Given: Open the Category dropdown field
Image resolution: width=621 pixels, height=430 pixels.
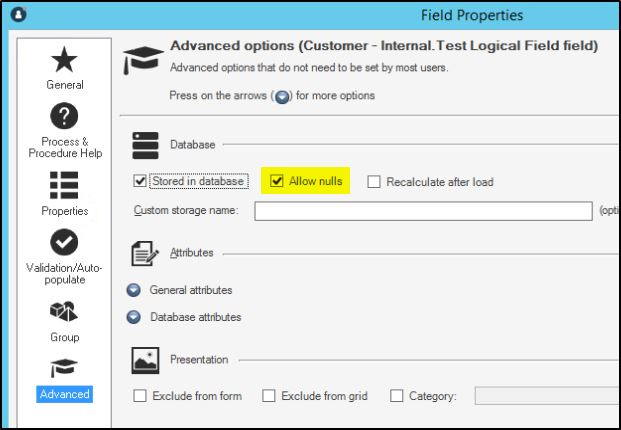Looking at the screenshot, I should coord(545,396).
